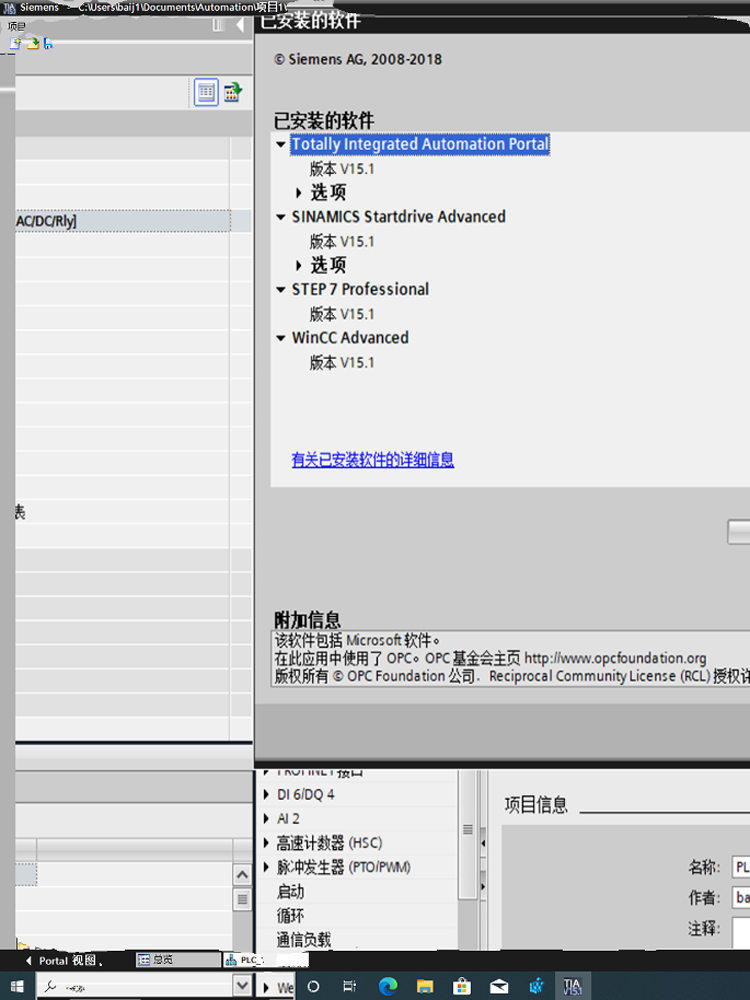This screenshot has height=1000, width=750.
Task: Click the save project icon
Action: pos(47,43)
